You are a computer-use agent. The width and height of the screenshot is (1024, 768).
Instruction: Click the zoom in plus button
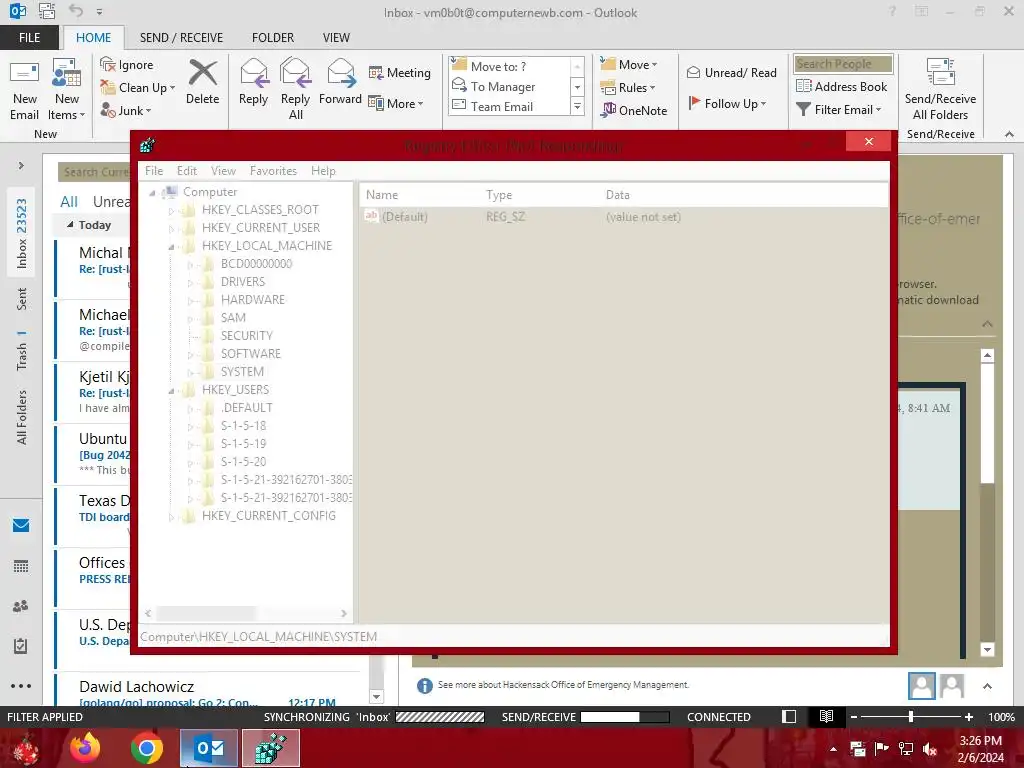969,716
